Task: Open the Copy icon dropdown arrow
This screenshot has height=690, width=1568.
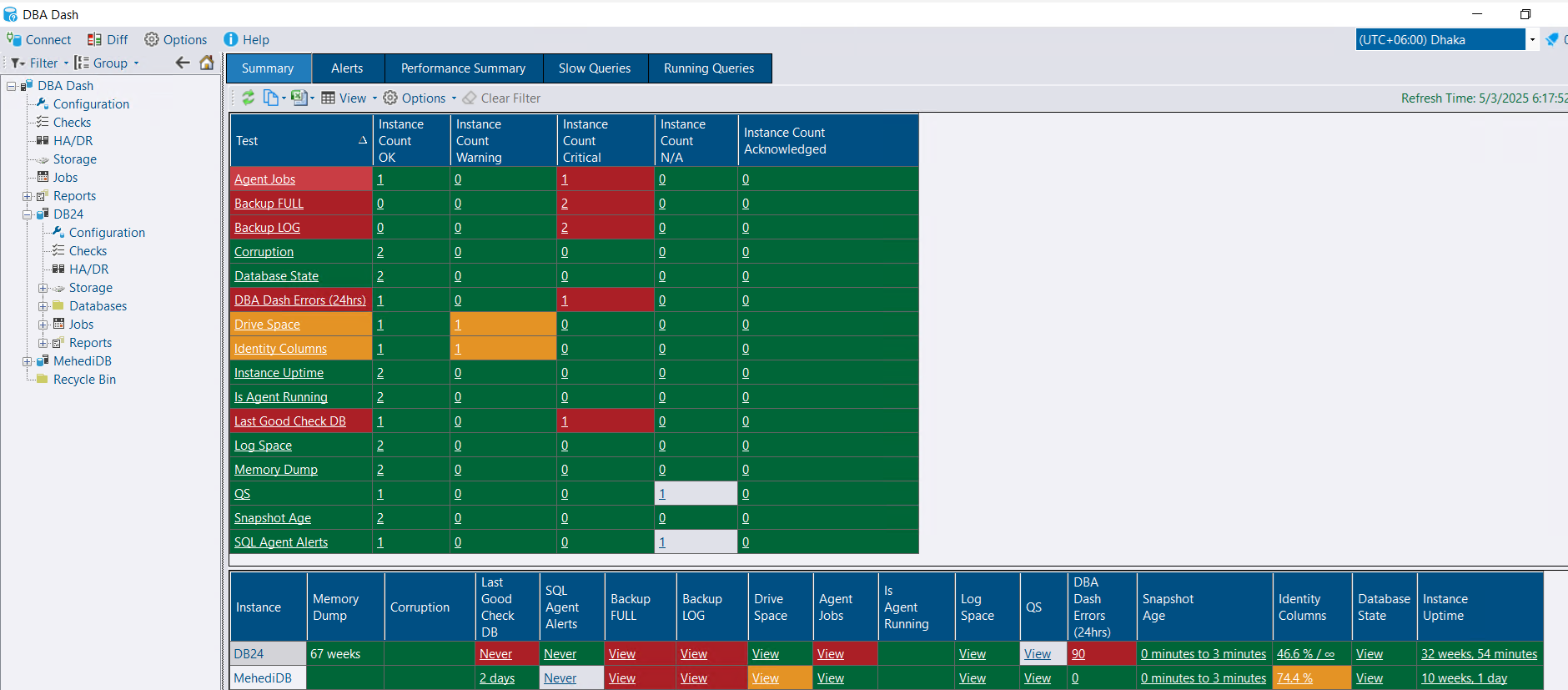Action: (x=284, y=98)
